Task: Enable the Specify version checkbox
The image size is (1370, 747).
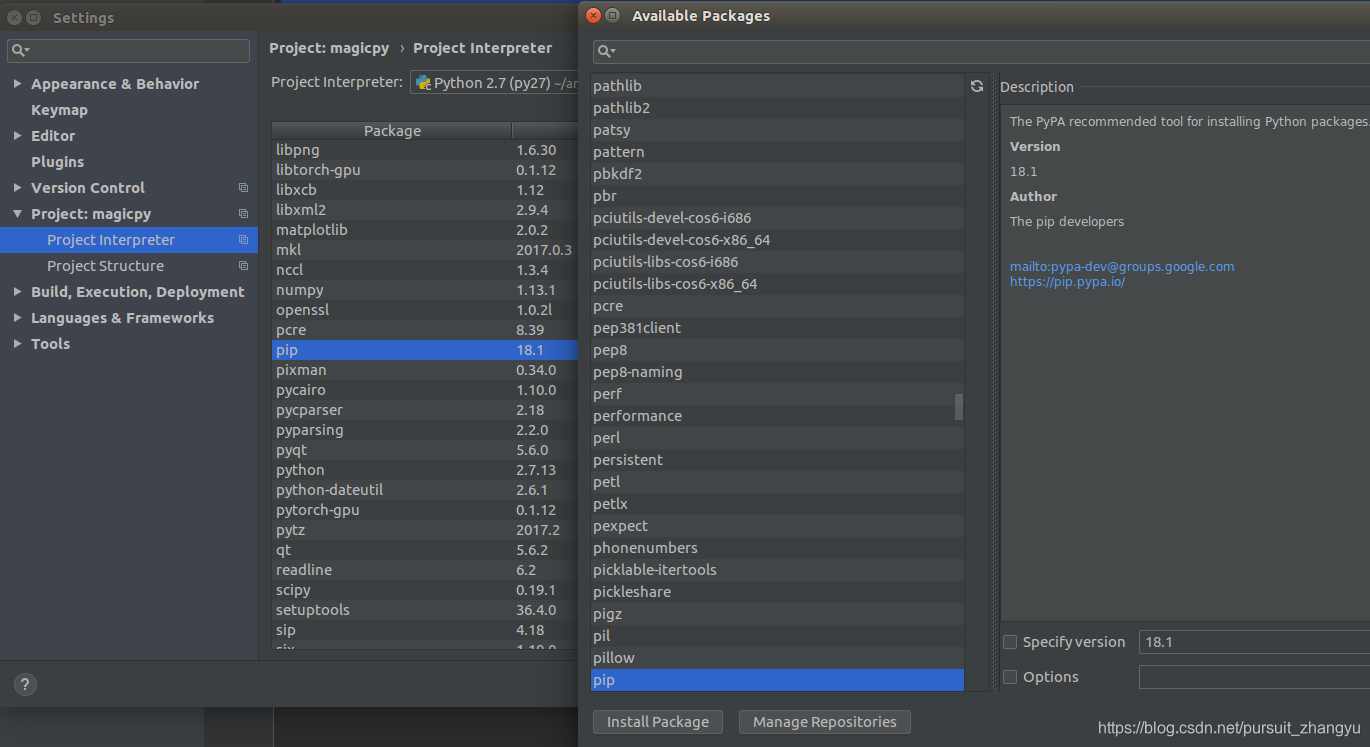Action: coord(1010,642)
